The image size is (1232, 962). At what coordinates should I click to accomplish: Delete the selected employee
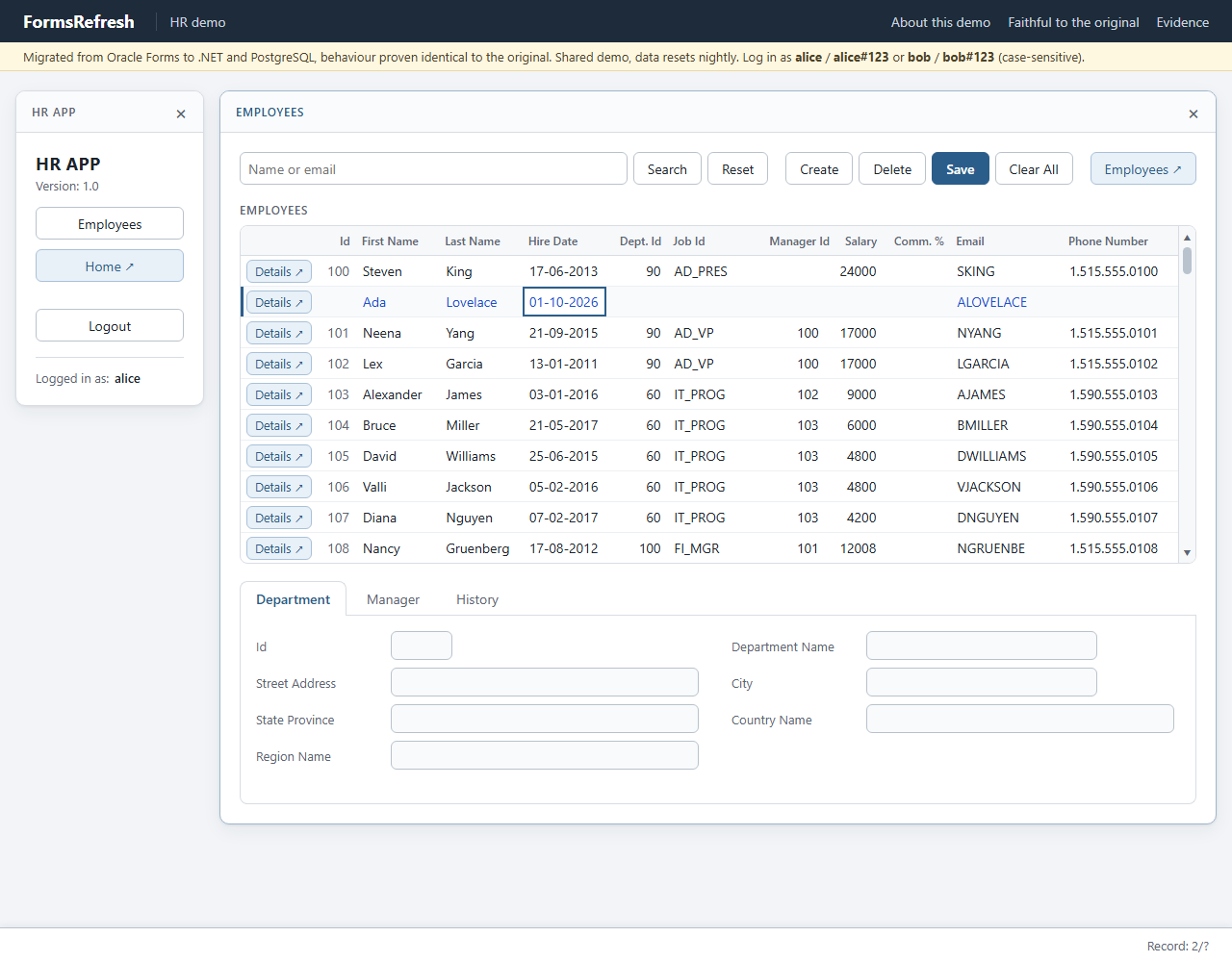892,169
